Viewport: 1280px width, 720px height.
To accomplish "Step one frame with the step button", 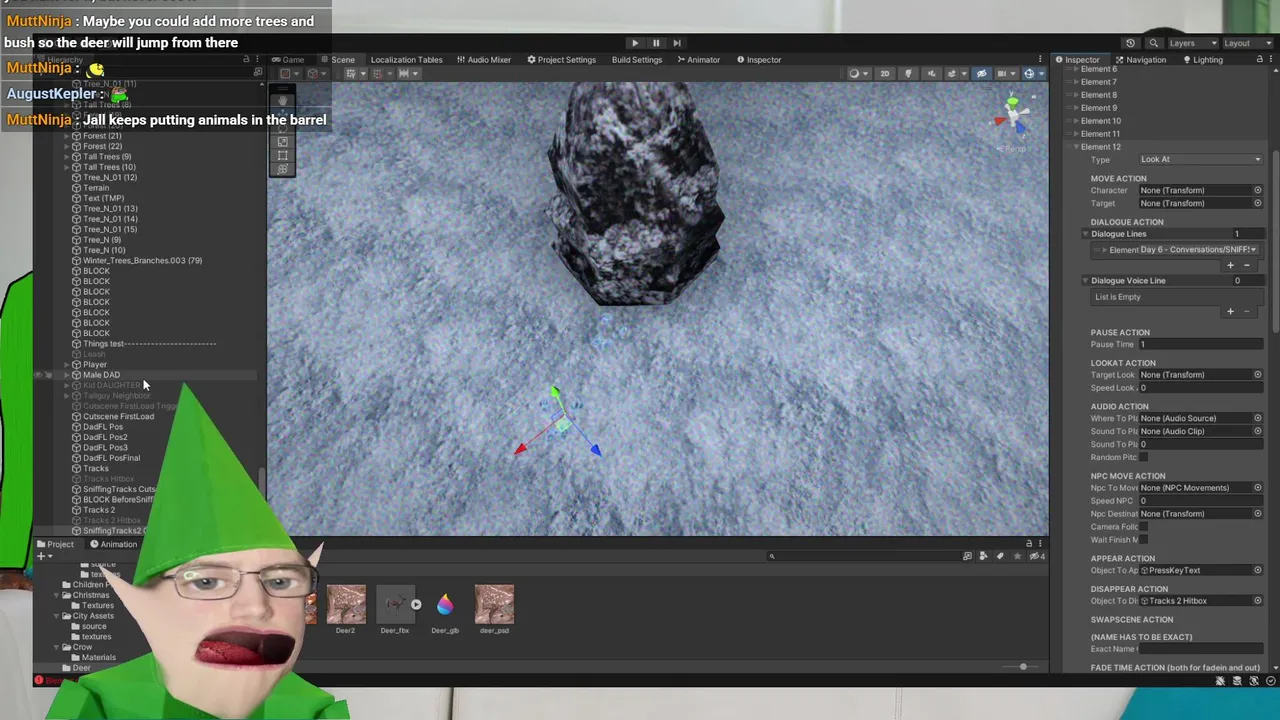I will tap(677, 43).
